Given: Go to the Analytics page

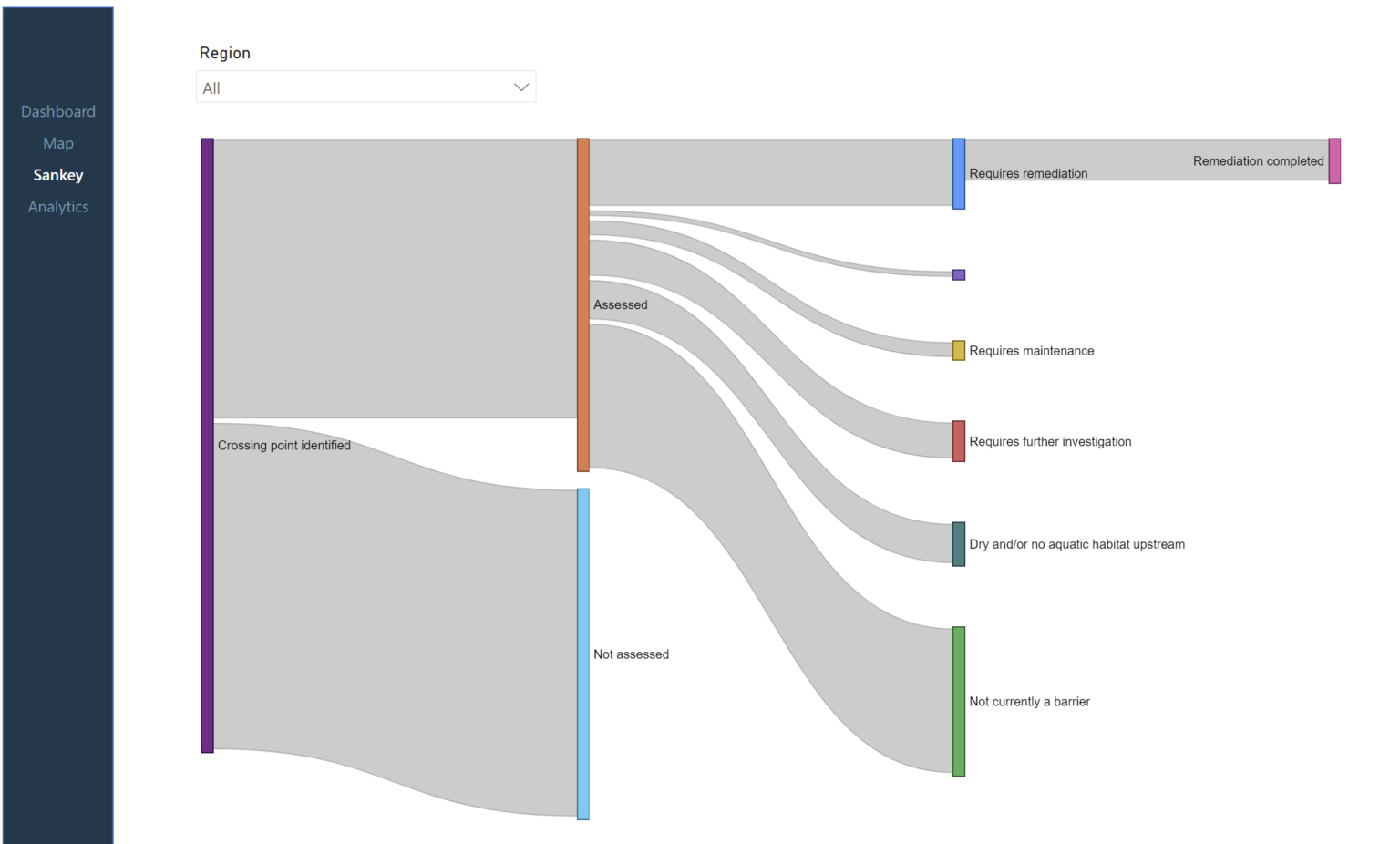Looking at the screenshot, I should [58, 207].
